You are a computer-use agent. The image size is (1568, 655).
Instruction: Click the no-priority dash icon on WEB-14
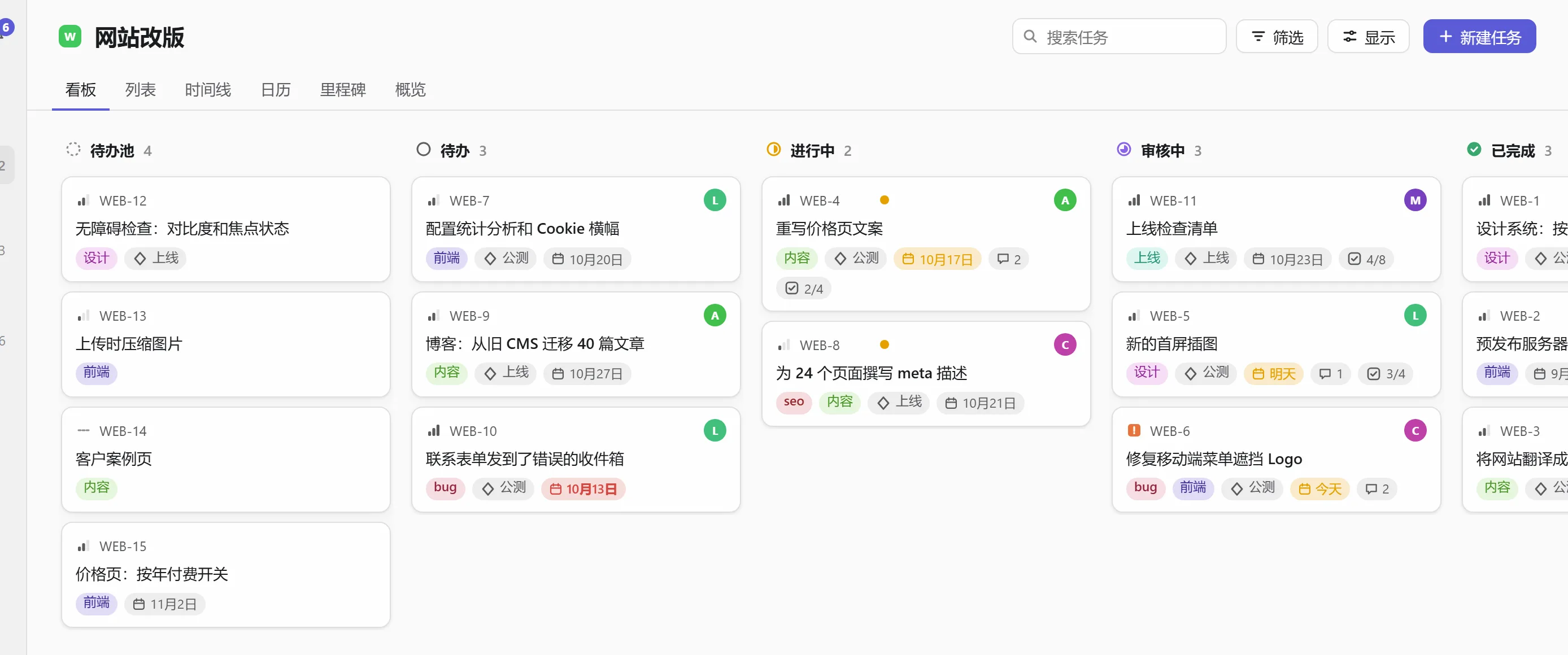[84, 430]
